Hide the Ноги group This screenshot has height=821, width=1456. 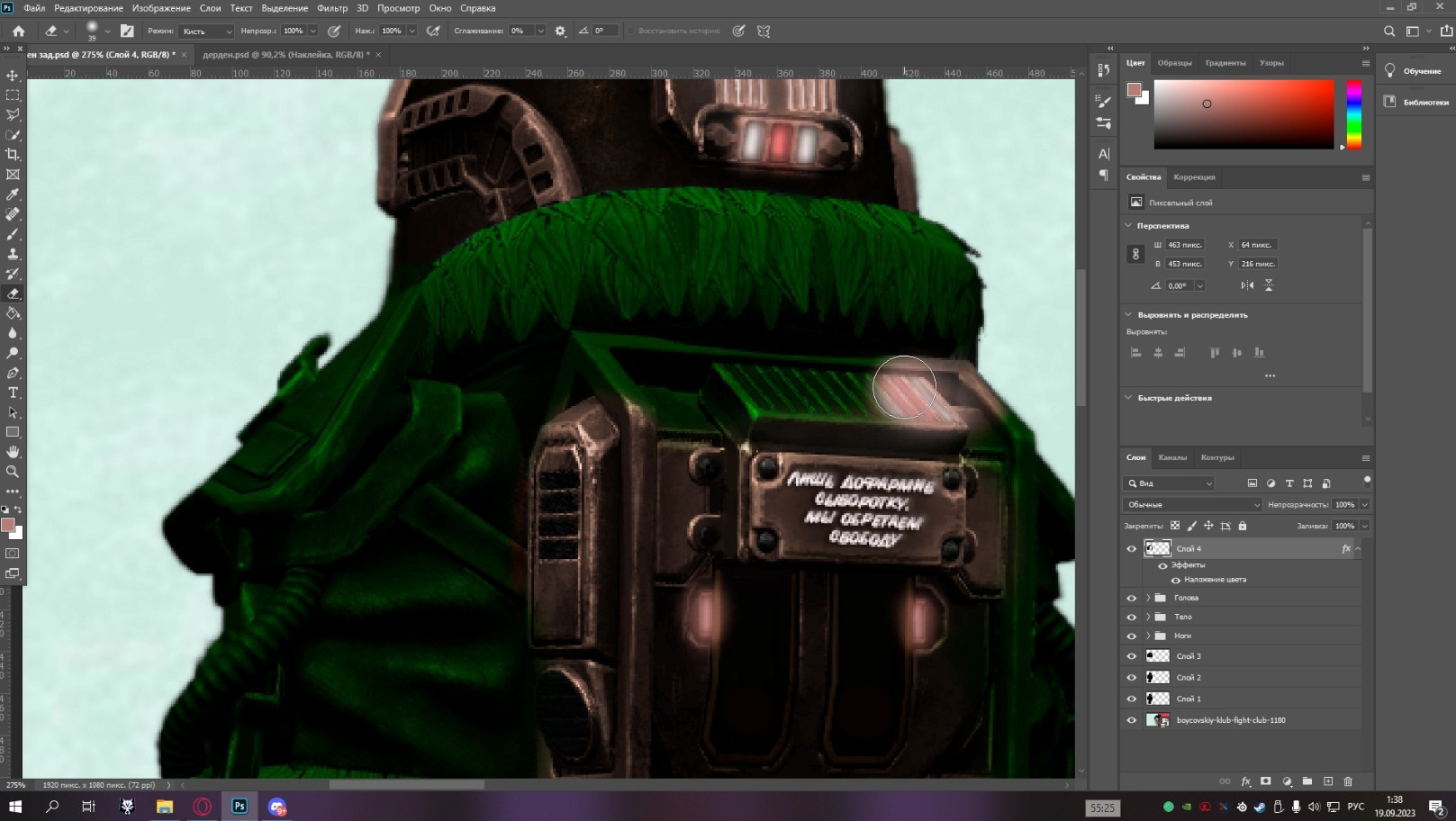point(1132,636)
